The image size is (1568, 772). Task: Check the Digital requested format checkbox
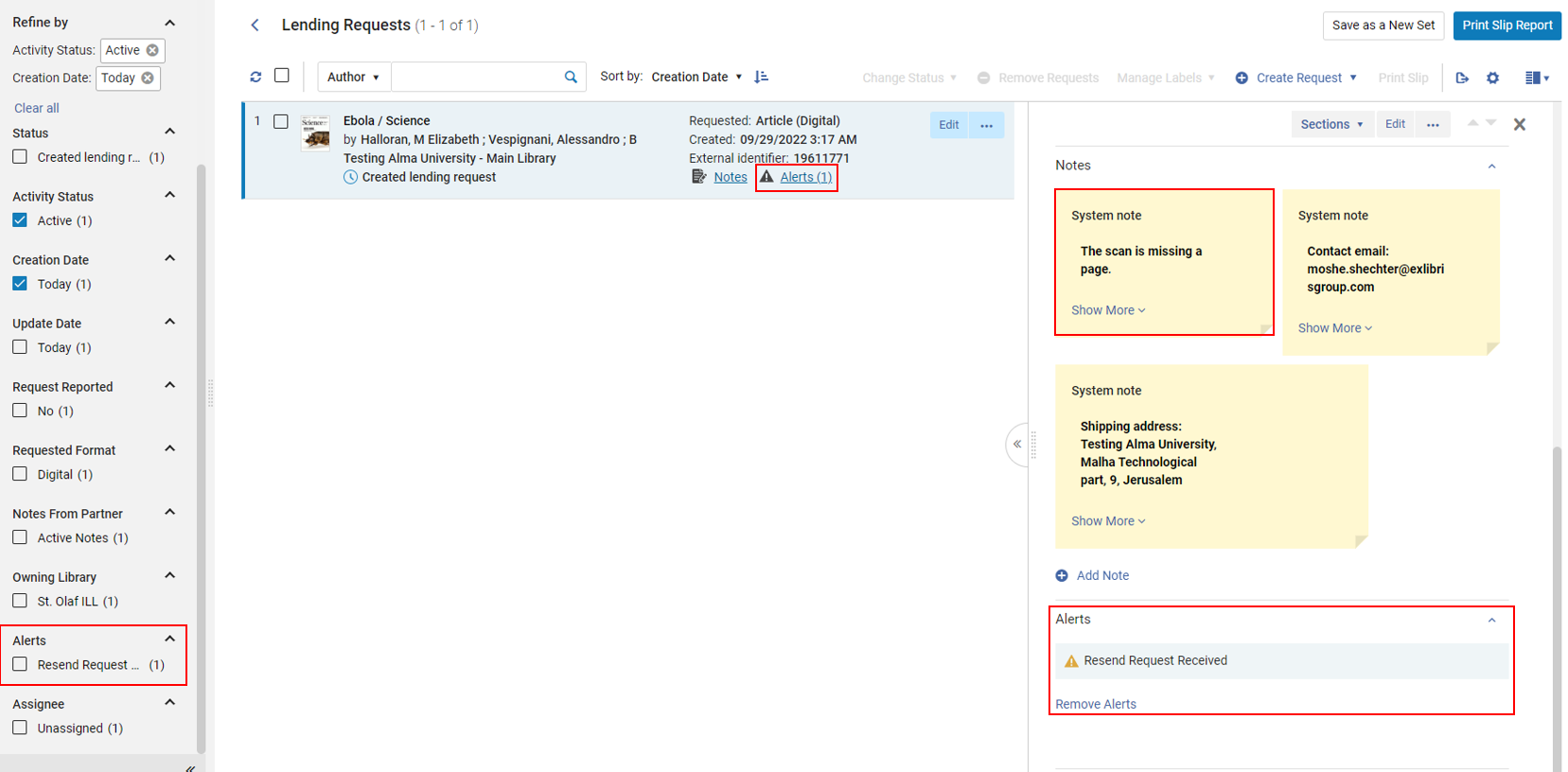[x=20, y=473]
